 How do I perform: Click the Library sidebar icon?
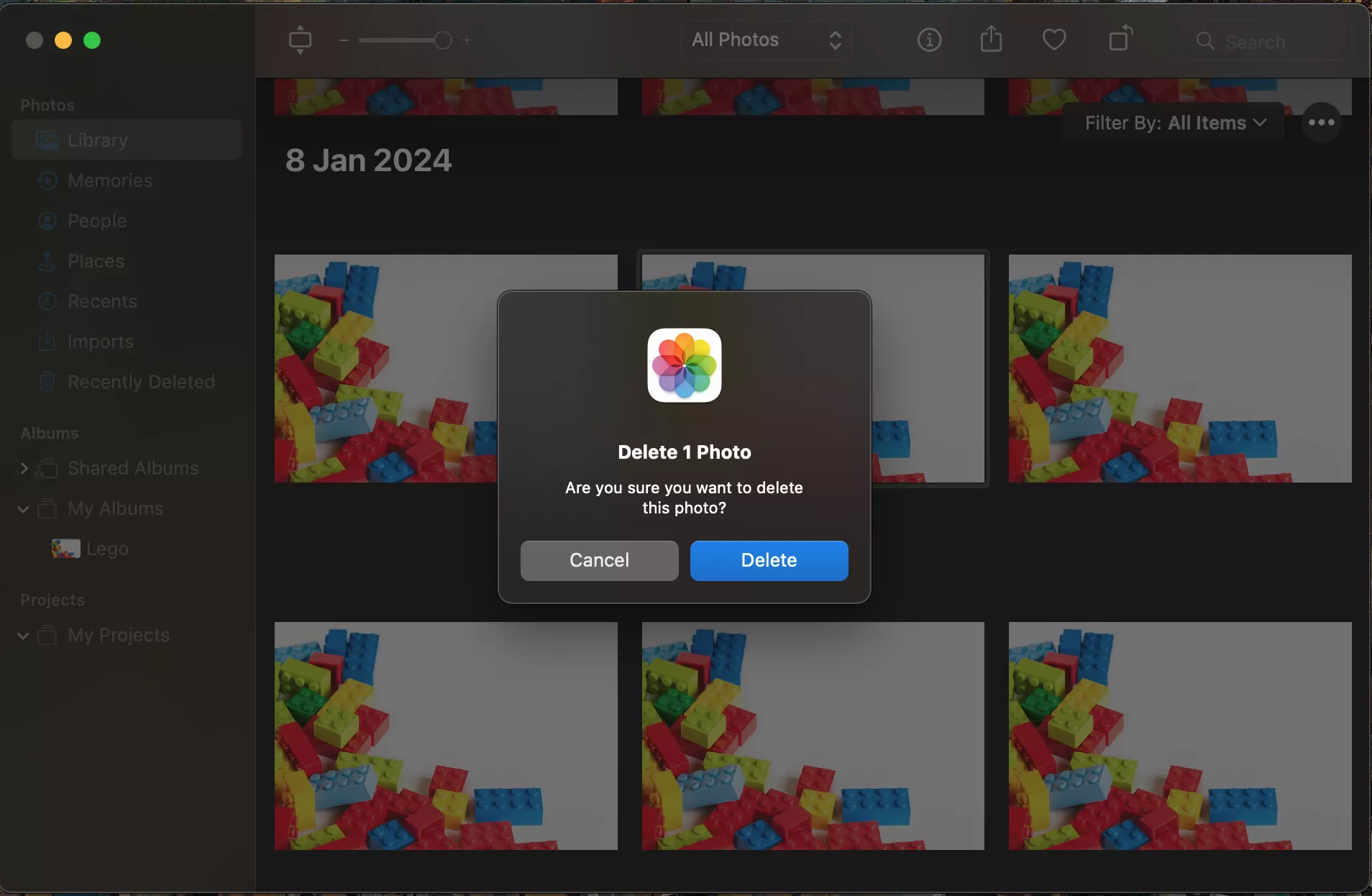pyautogui.click(x=47, y=140)
